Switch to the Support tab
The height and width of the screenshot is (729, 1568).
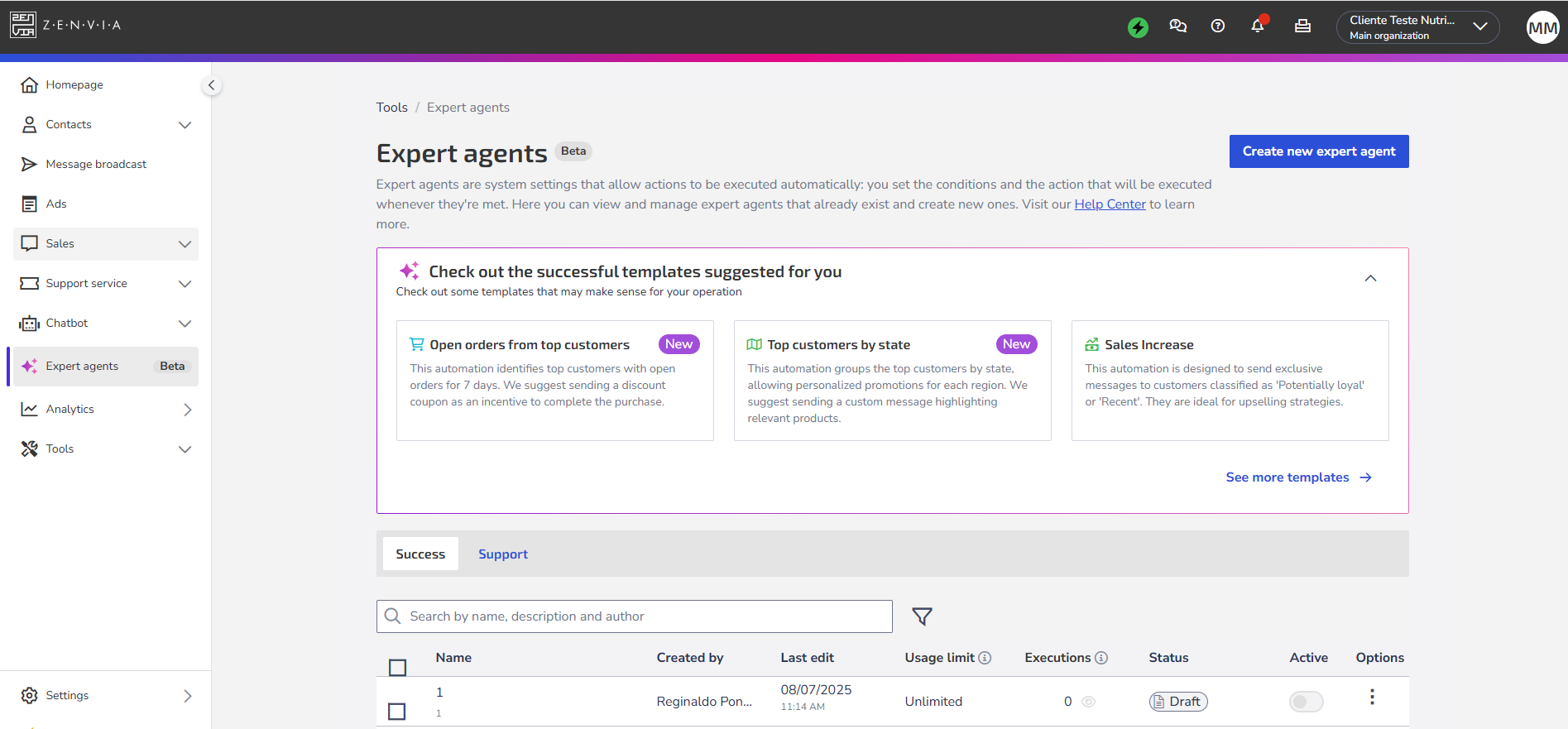pos(503,554)
